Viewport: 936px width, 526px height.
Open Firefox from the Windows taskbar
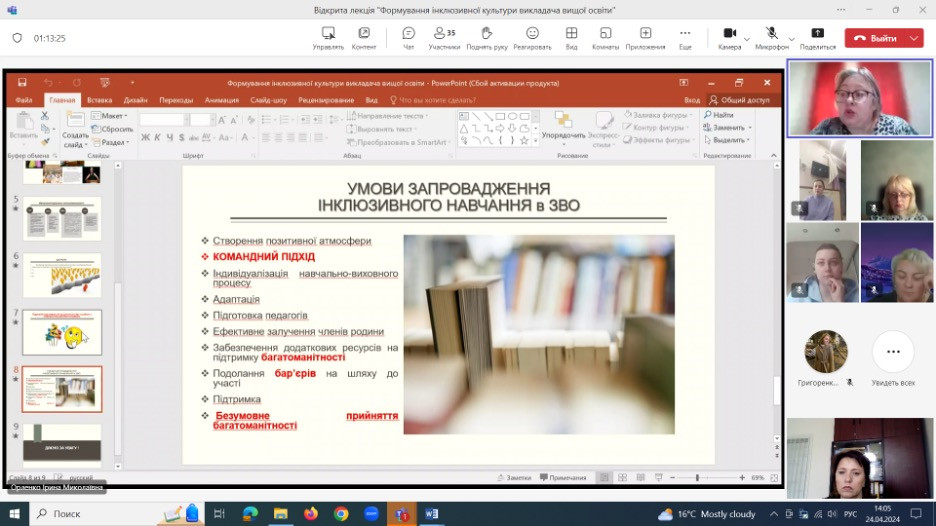(311, 513)
